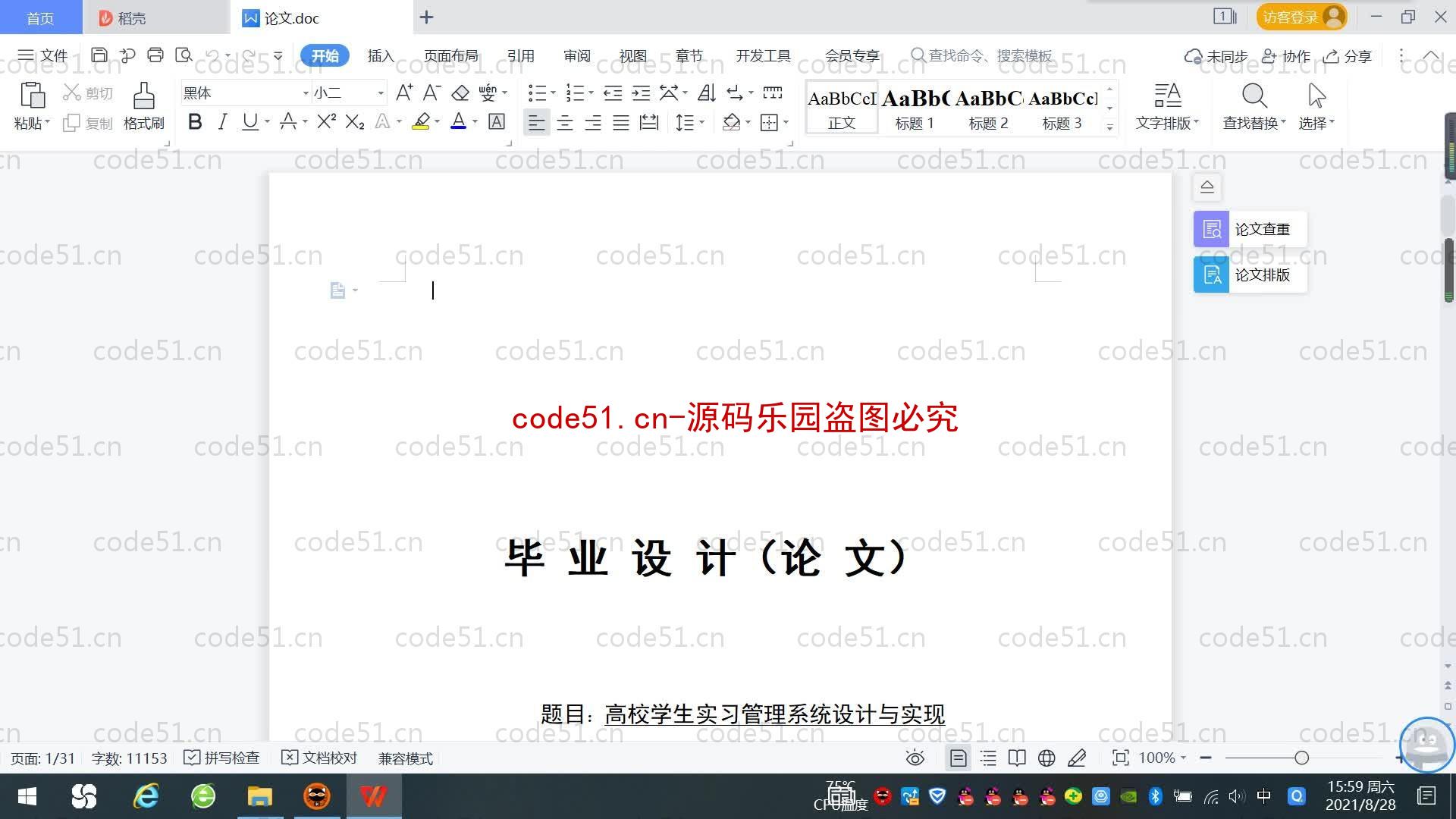
Task: Click the character border icon
Action: click(497, 121)
